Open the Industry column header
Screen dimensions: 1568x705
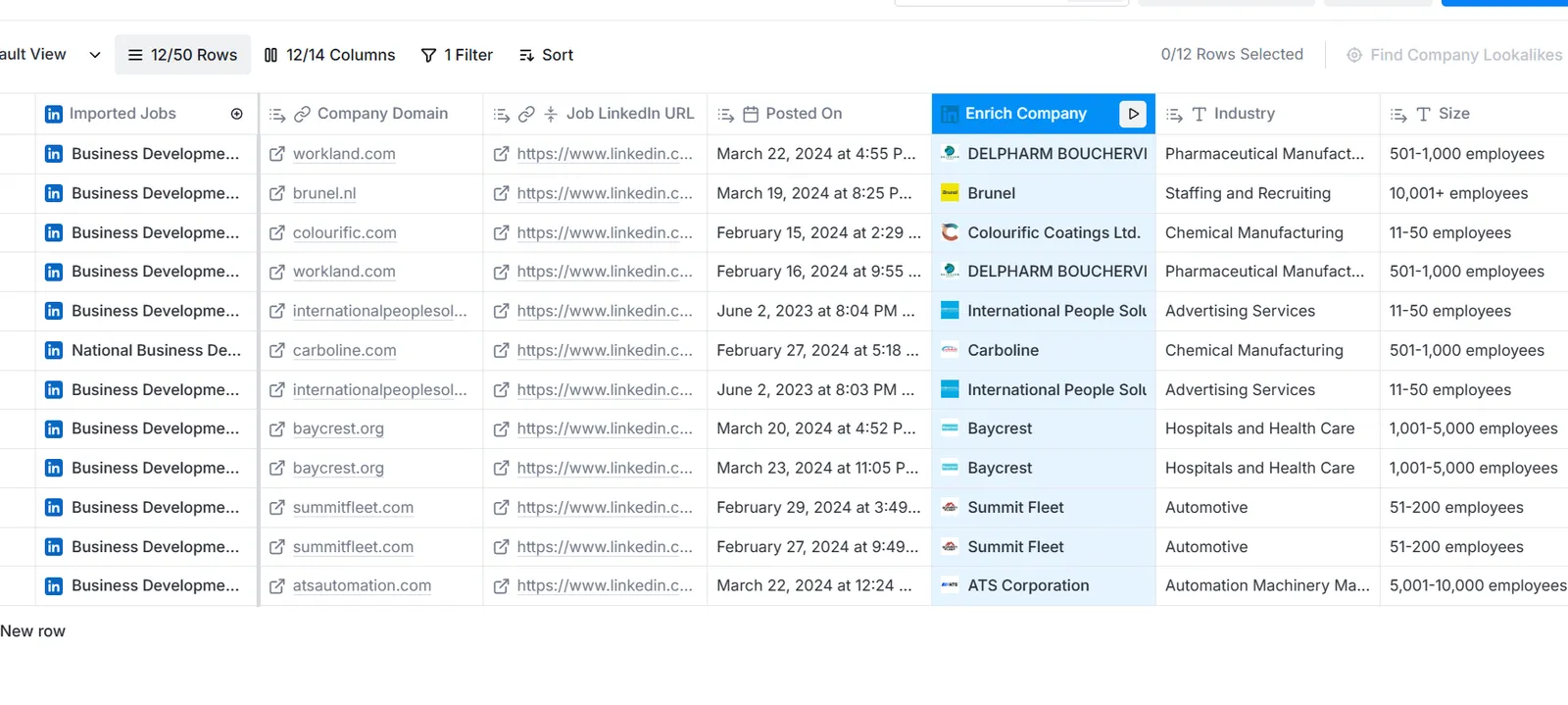pyautogui.click(x=1268, y=114)
